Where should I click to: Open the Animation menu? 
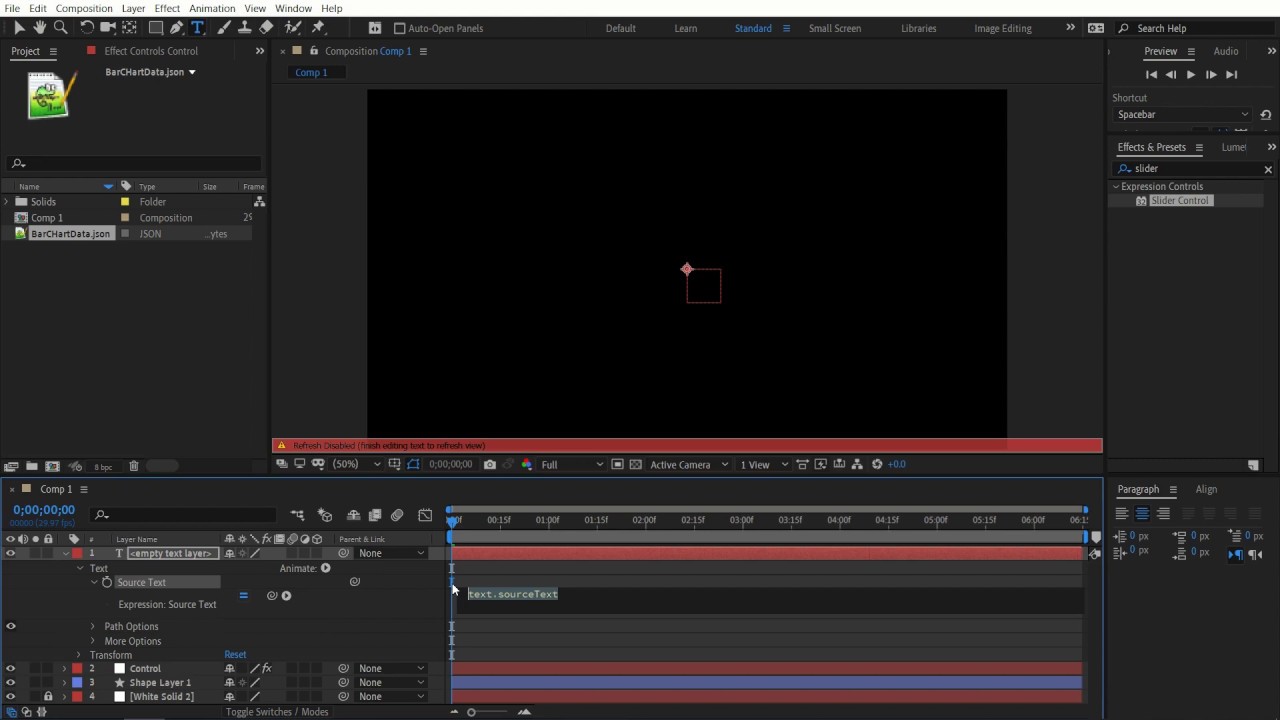click(212, 8)
